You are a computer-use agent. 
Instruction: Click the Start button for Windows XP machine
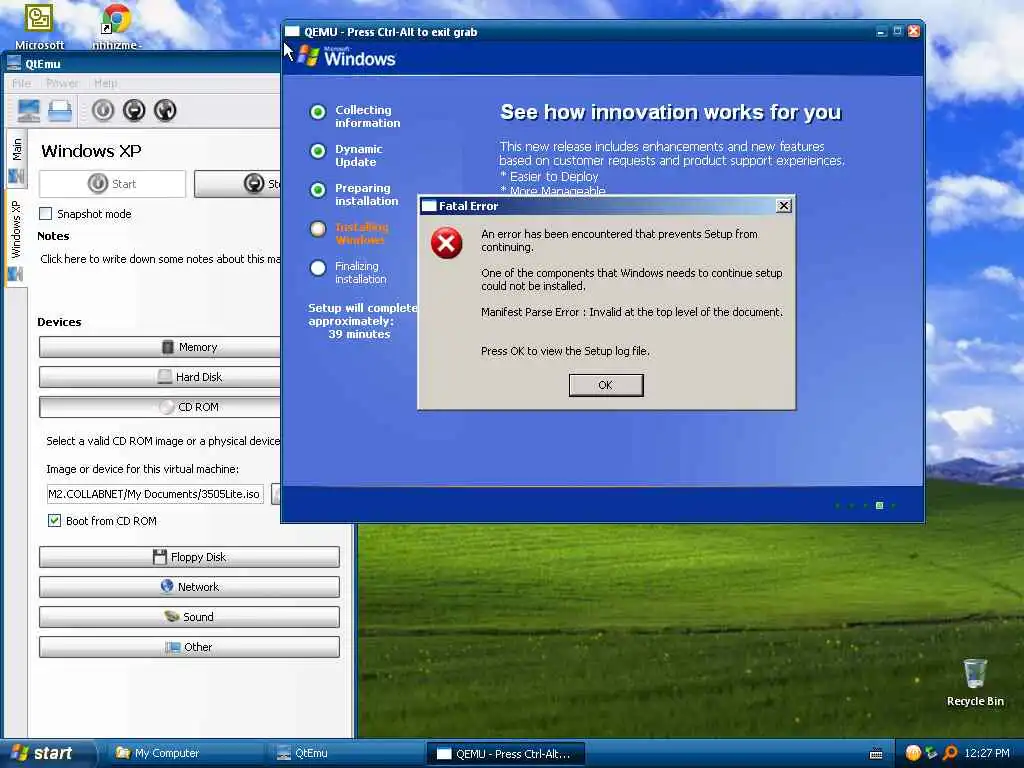click(112, 184)
